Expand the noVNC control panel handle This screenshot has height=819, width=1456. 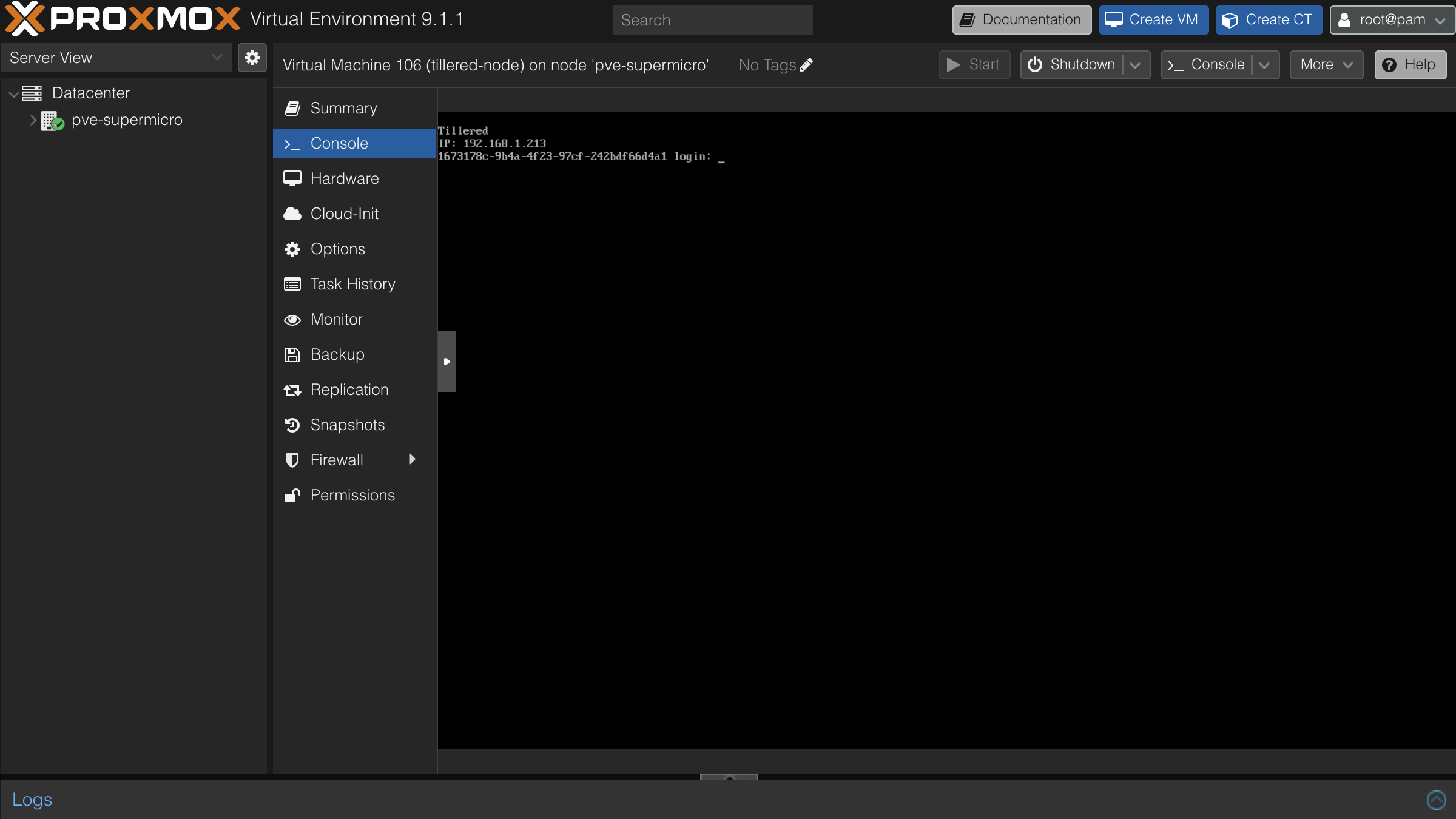click(x=447, y=361)
